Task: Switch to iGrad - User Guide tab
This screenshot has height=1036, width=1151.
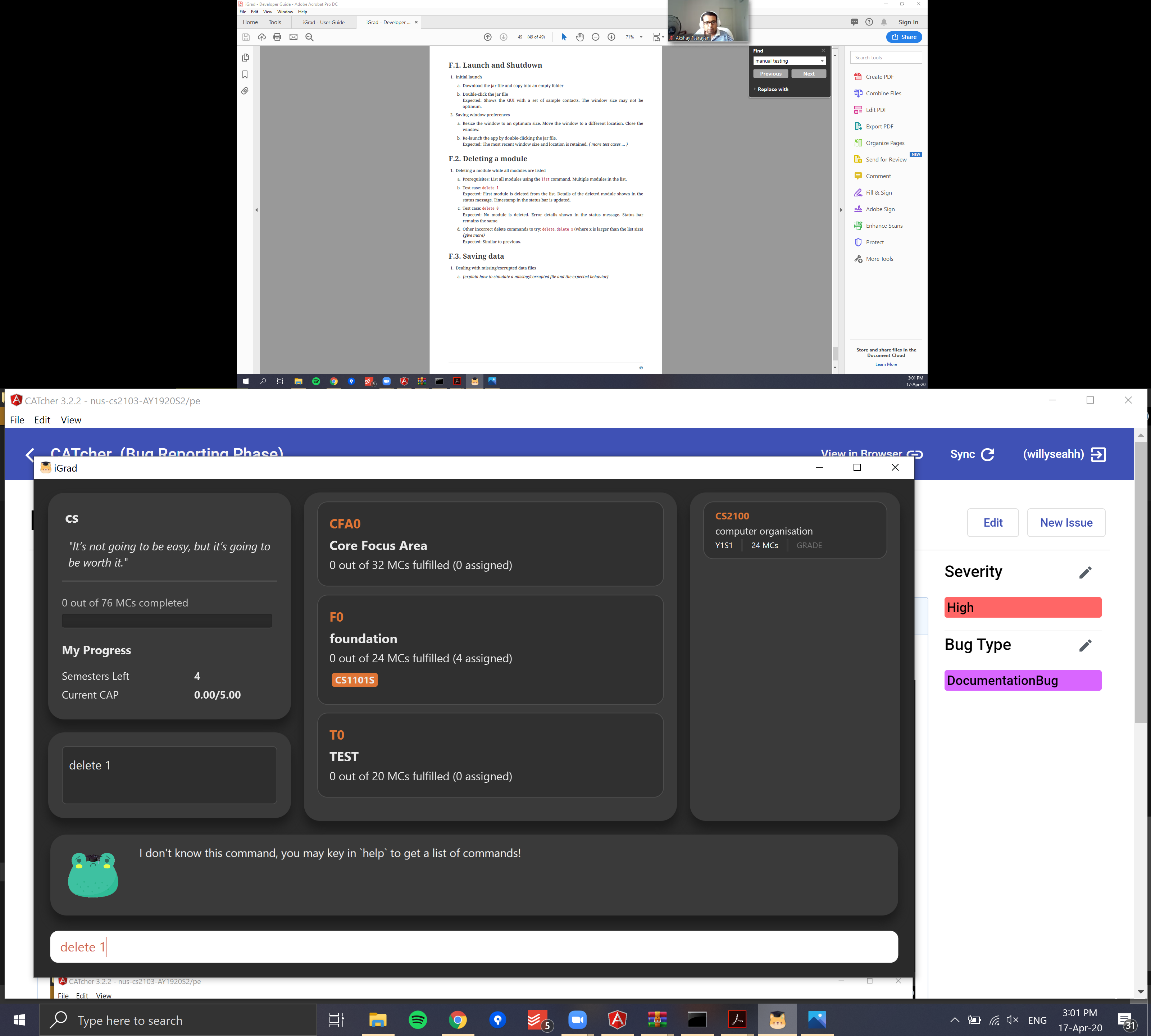Action: (323, 22)
